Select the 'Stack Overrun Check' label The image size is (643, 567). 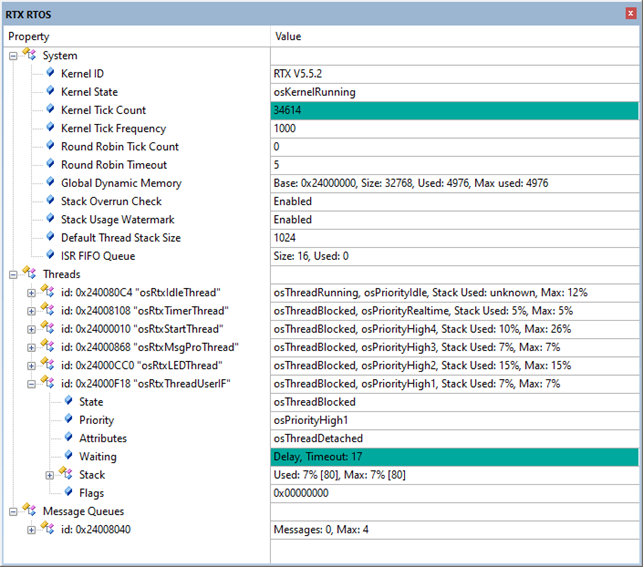tap(111, 201)
